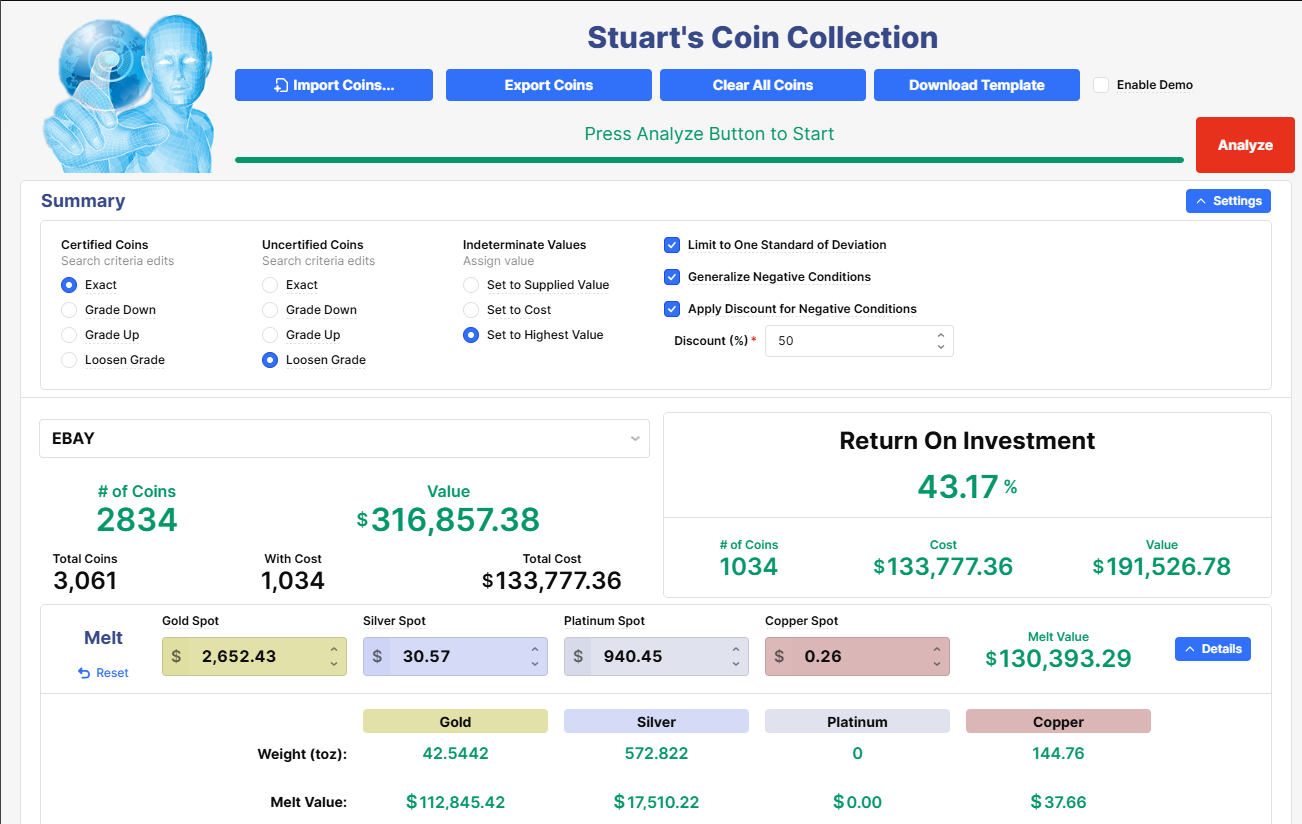This screenshot has height=824, width=1302.
Task: Collapse the Settings panel
Action: (x=1227, y=201)
